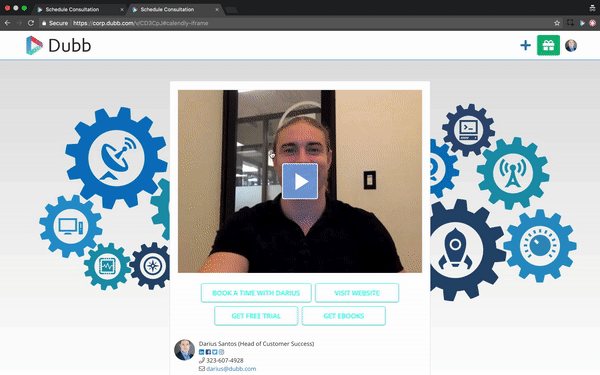Viewport: 600px width, 375px height.
Task: Open the Dubb extension in browser toolbar
Action: pos(582,23)
